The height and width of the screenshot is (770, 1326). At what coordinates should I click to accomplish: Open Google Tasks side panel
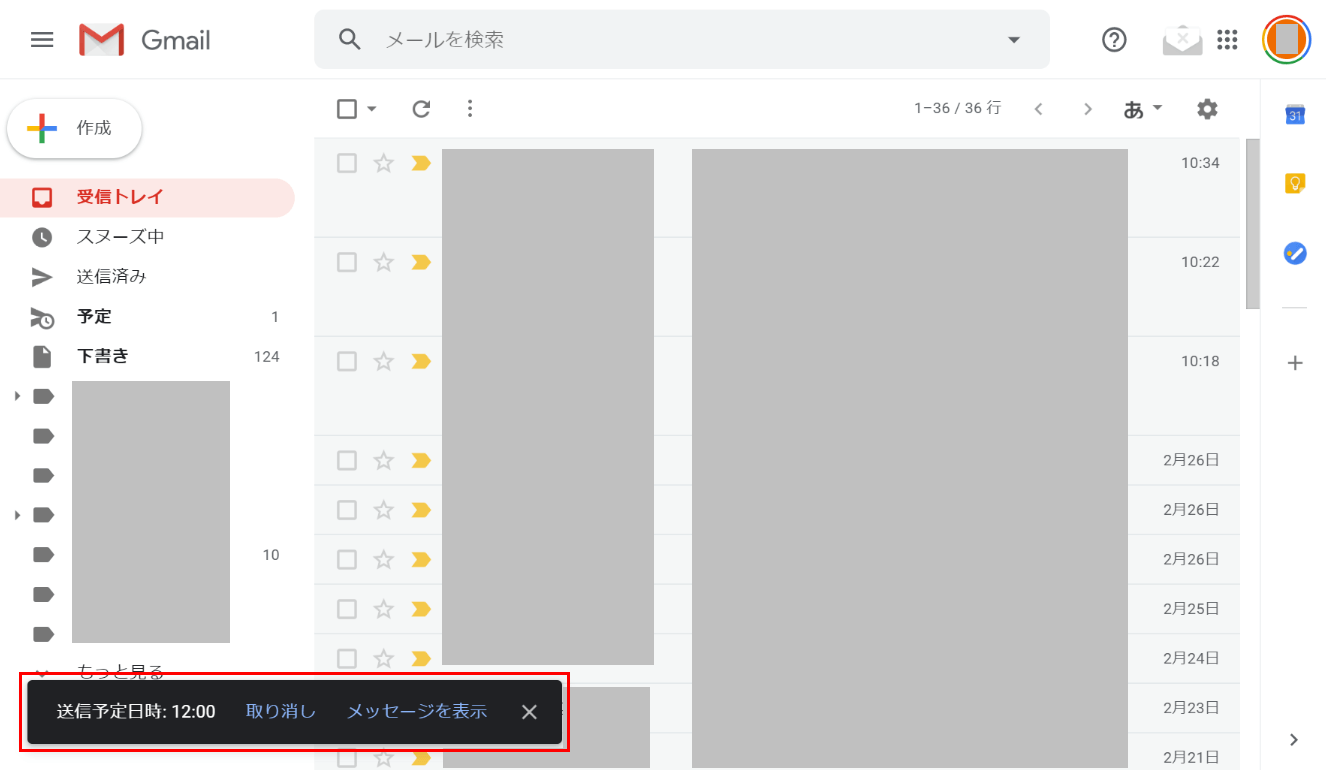click(x=1295, y=253)
